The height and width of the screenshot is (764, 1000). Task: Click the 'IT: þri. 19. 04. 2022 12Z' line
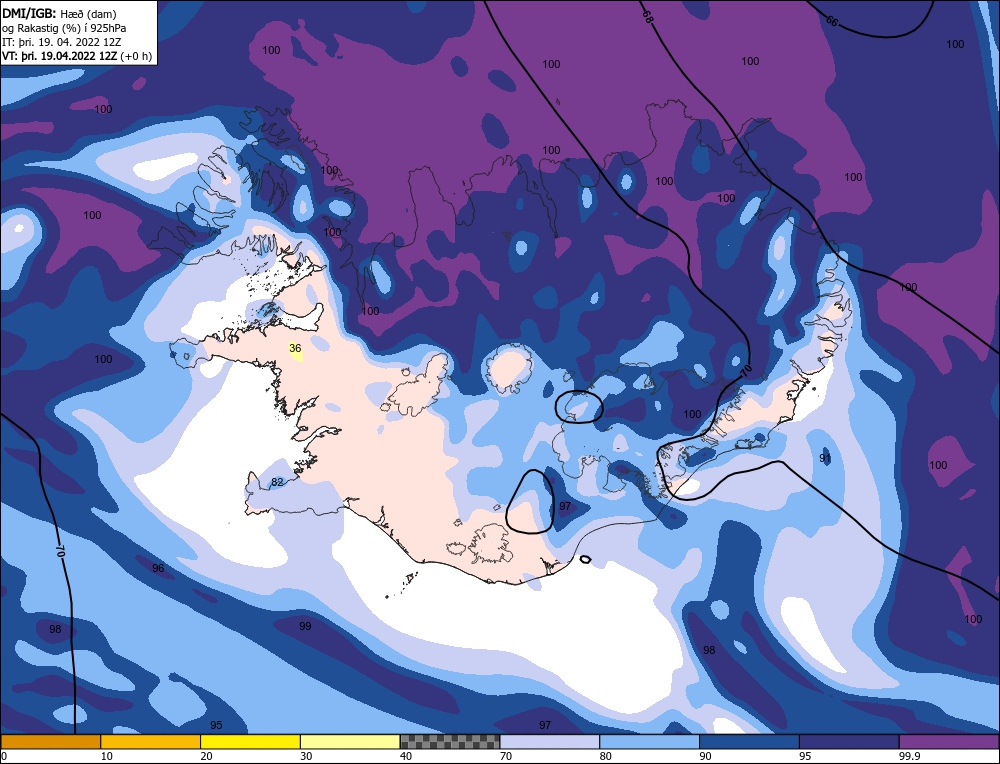[62, 42]
